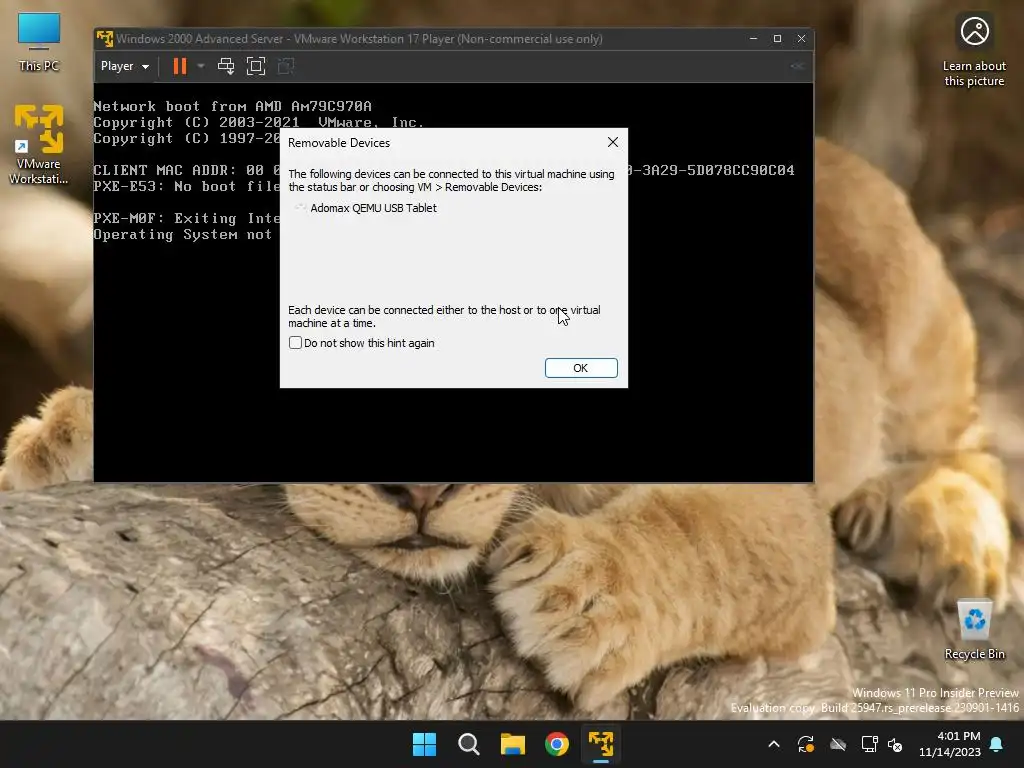
Task: Collapse toolbar arrows at right of VMware toolbar
Action: tap(797, 66)
